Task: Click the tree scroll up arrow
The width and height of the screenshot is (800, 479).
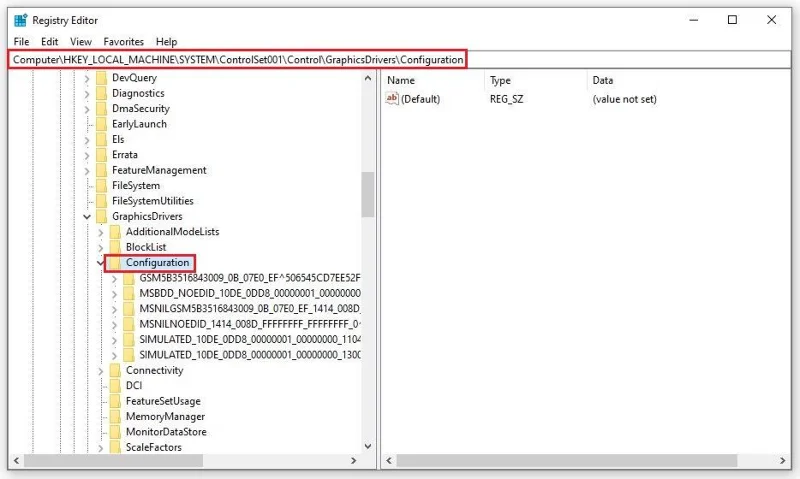Action: click(x=368, y=78)
